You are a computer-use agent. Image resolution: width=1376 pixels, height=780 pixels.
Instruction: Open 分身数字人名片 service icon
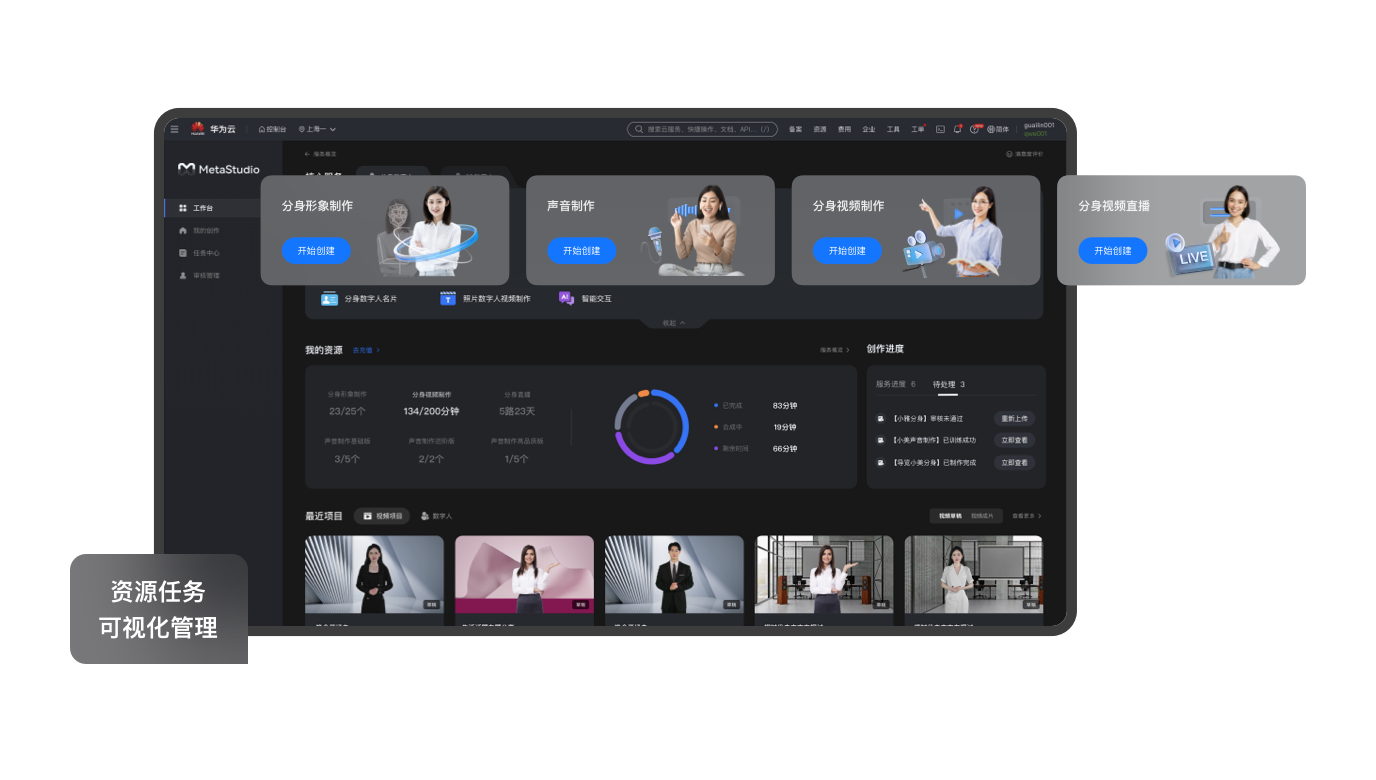tap(329, 298)
